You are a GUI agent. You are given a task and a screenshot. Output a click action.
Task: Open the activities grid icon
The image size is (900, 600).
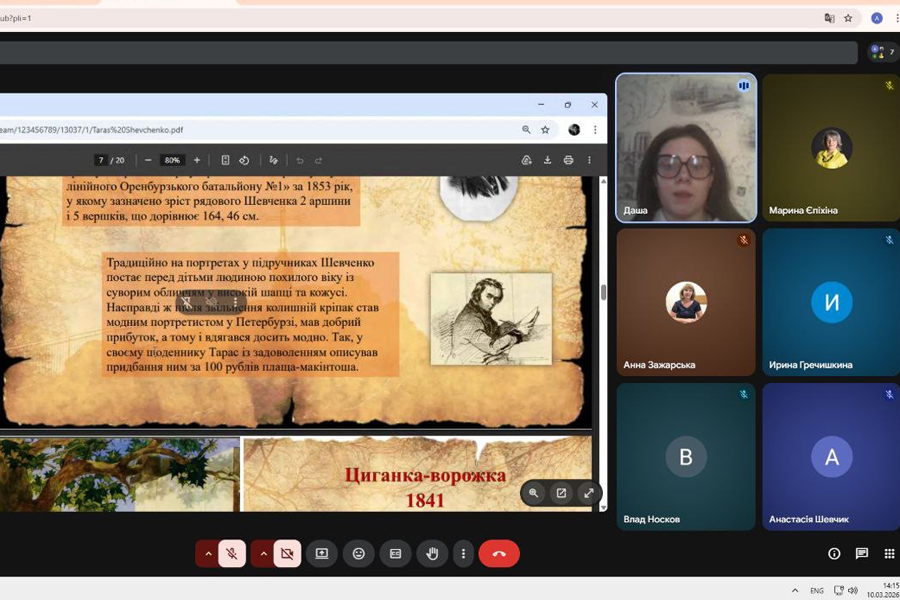[x=889, y=553]
